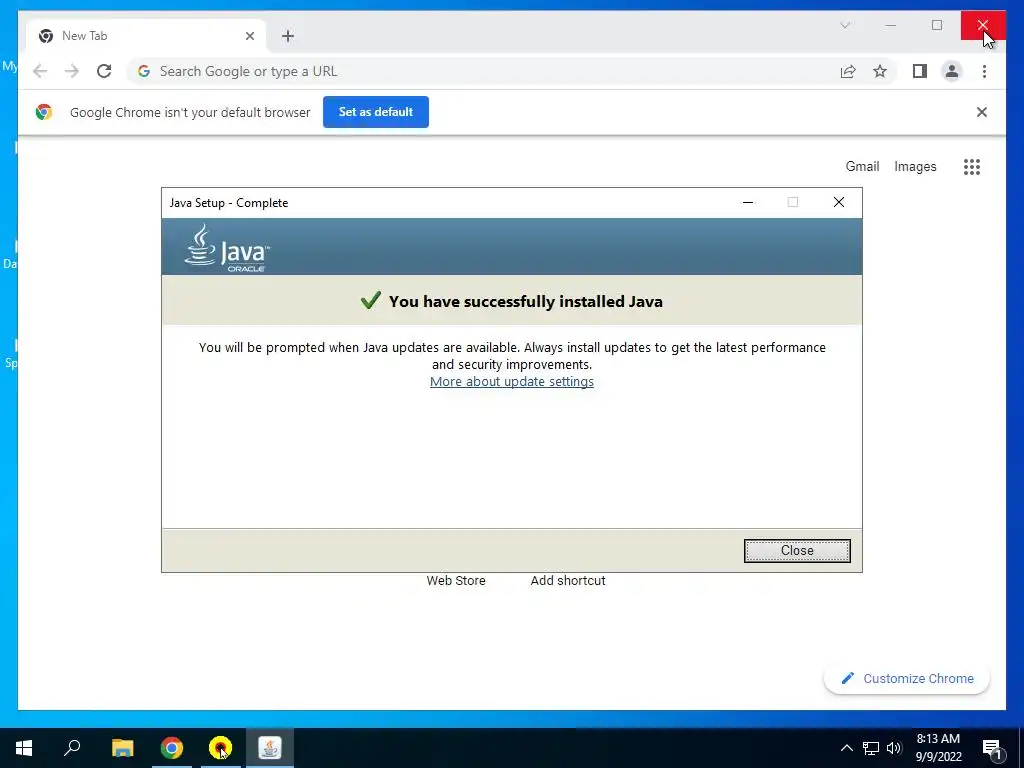Expand Chrome tab search chevron
Image resolution: width=1024 pixels, height=768 pixels.
844,25
